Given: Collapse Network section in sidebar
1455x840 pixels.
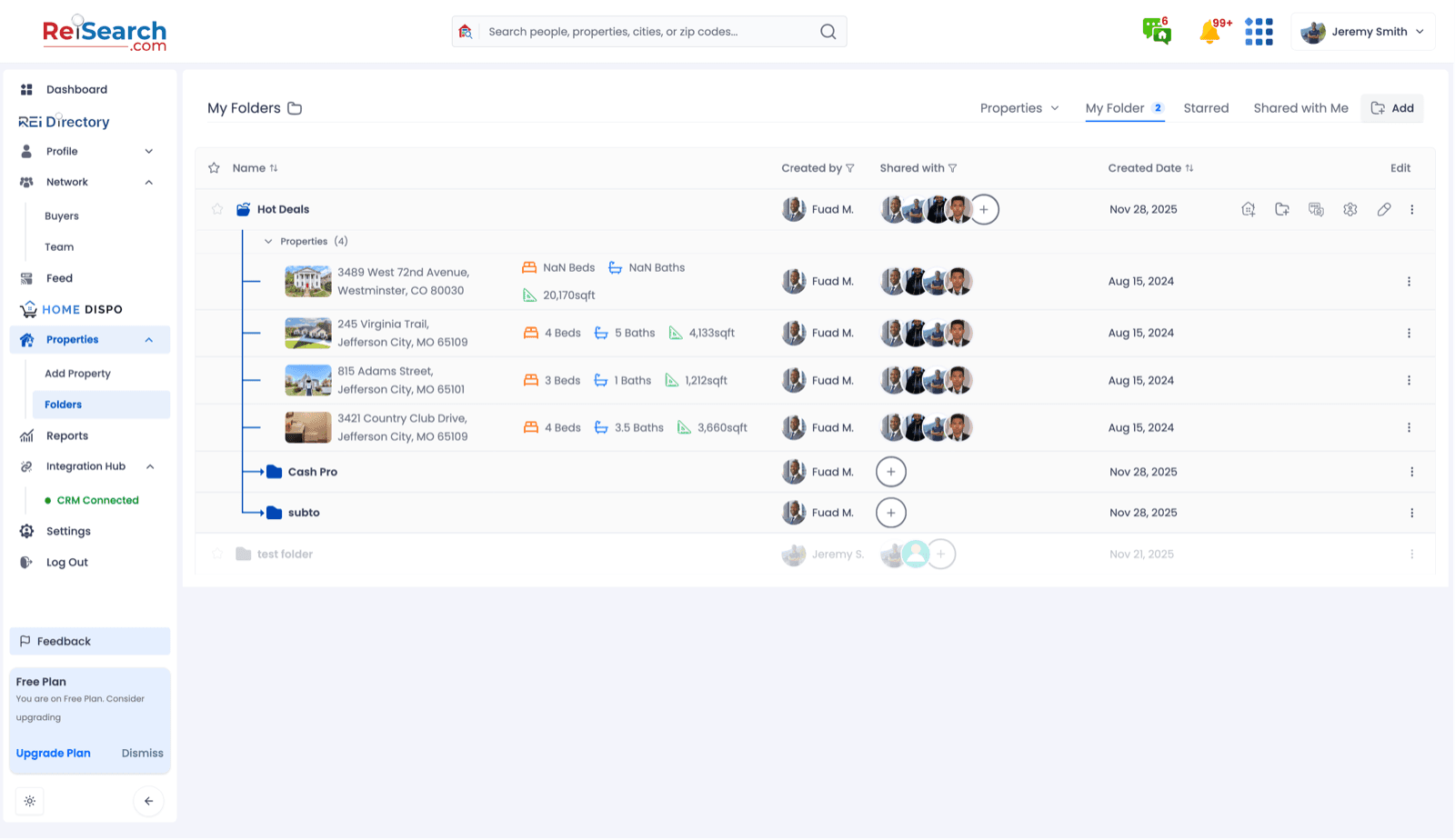Looking at the screenshot, I should (149, 183).
